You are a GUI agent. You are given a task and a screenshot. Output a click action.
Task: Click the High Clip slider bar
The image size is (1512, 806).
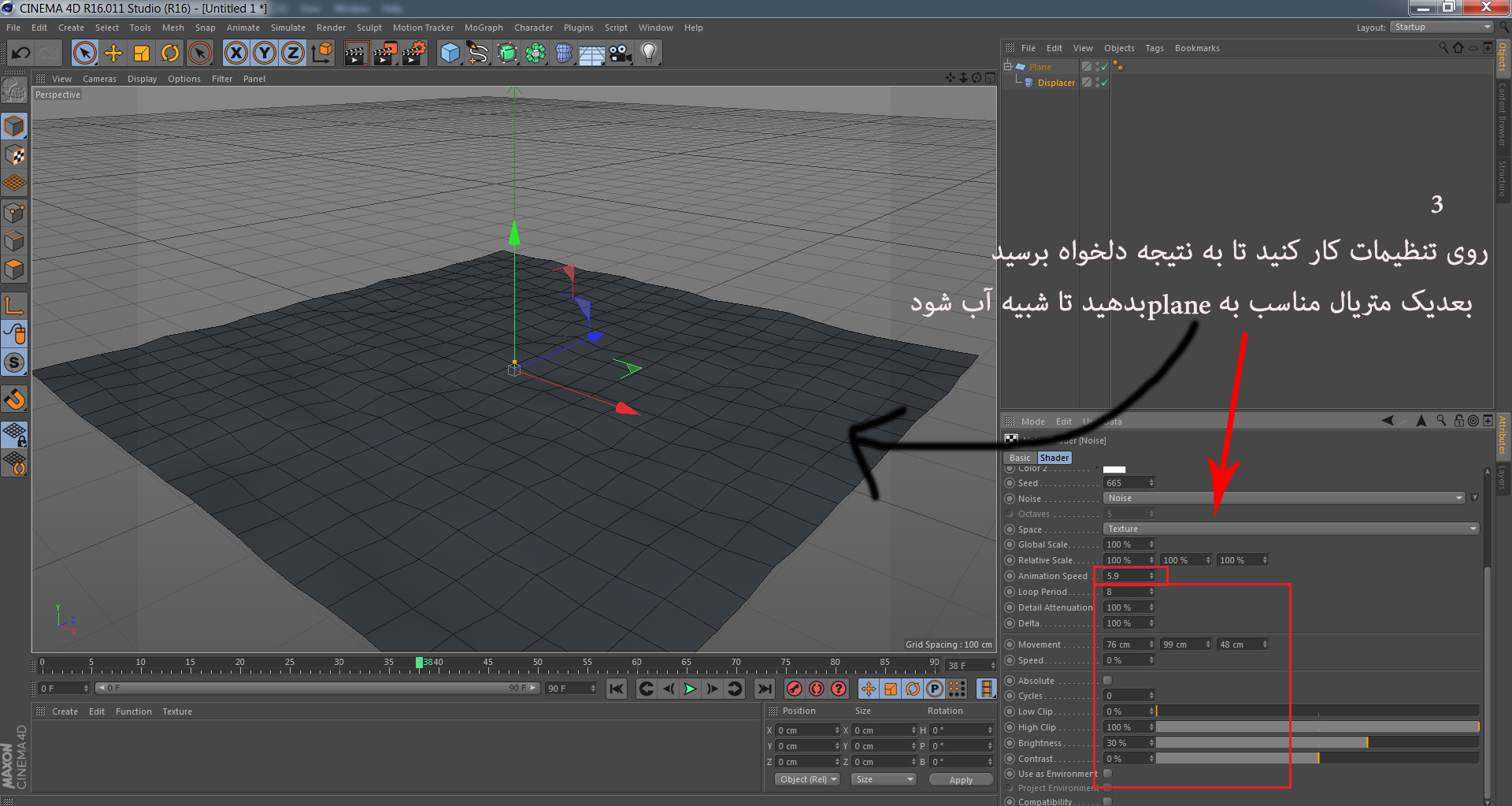1317,727
